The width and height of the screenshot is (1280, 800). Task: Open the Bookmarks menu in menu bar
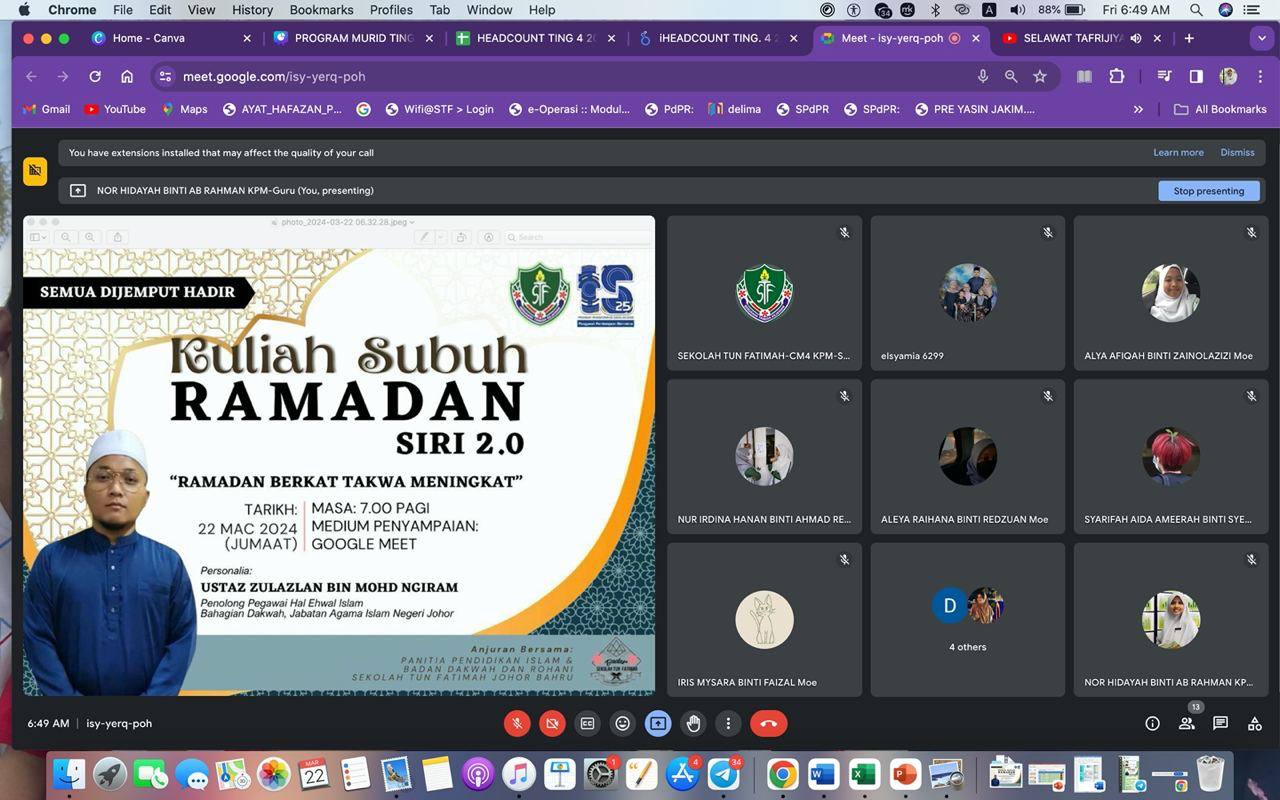[x=321, y=10]
